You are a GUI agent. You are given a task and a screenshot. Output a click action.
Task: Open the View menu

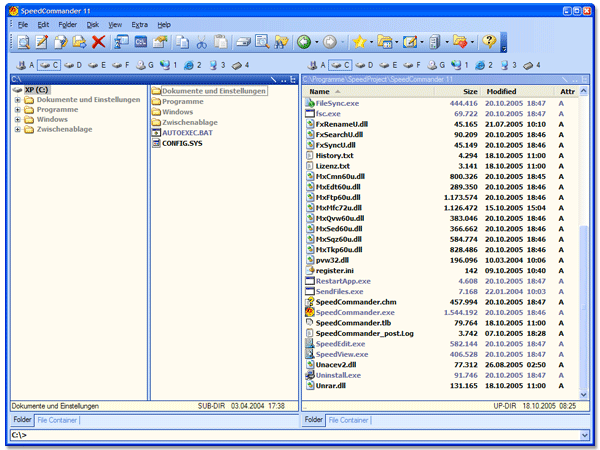pyautogui.click(x=115, y=25)
